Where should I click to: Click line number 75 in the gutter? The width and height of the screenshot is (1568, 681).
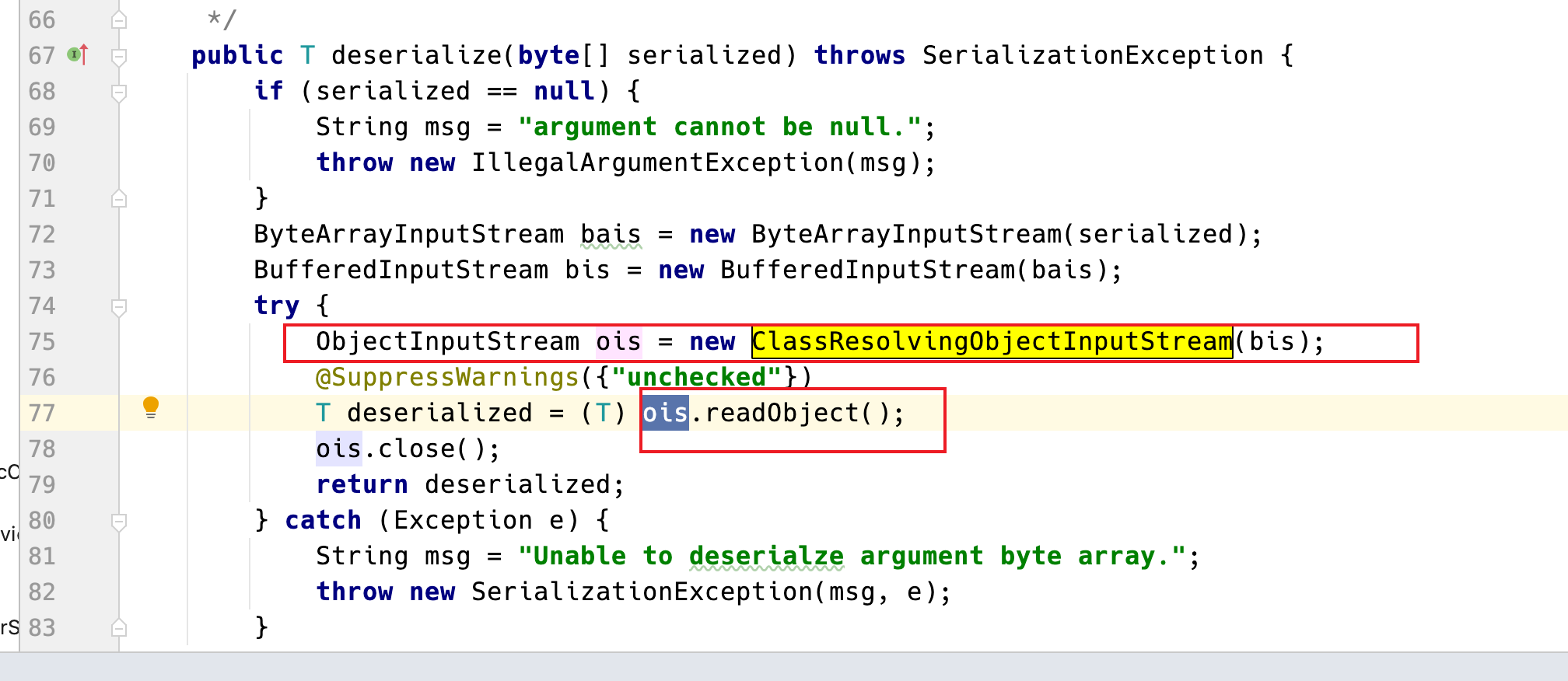point(42,341)
